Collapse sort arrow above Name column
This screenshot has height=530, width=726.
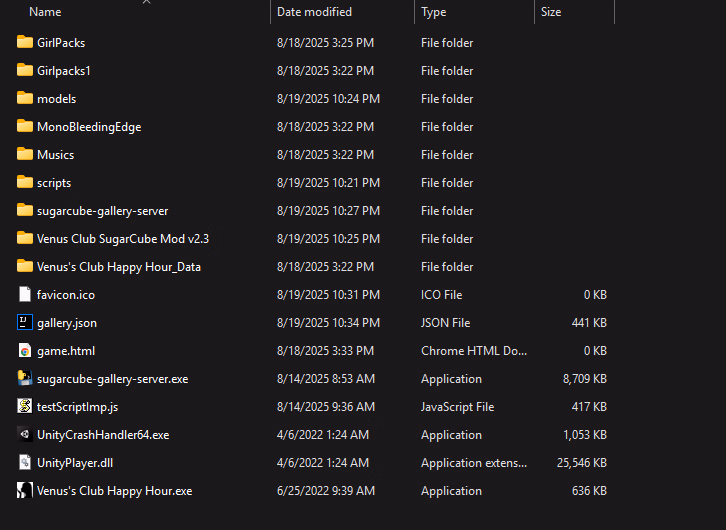(x=146, y=2)
